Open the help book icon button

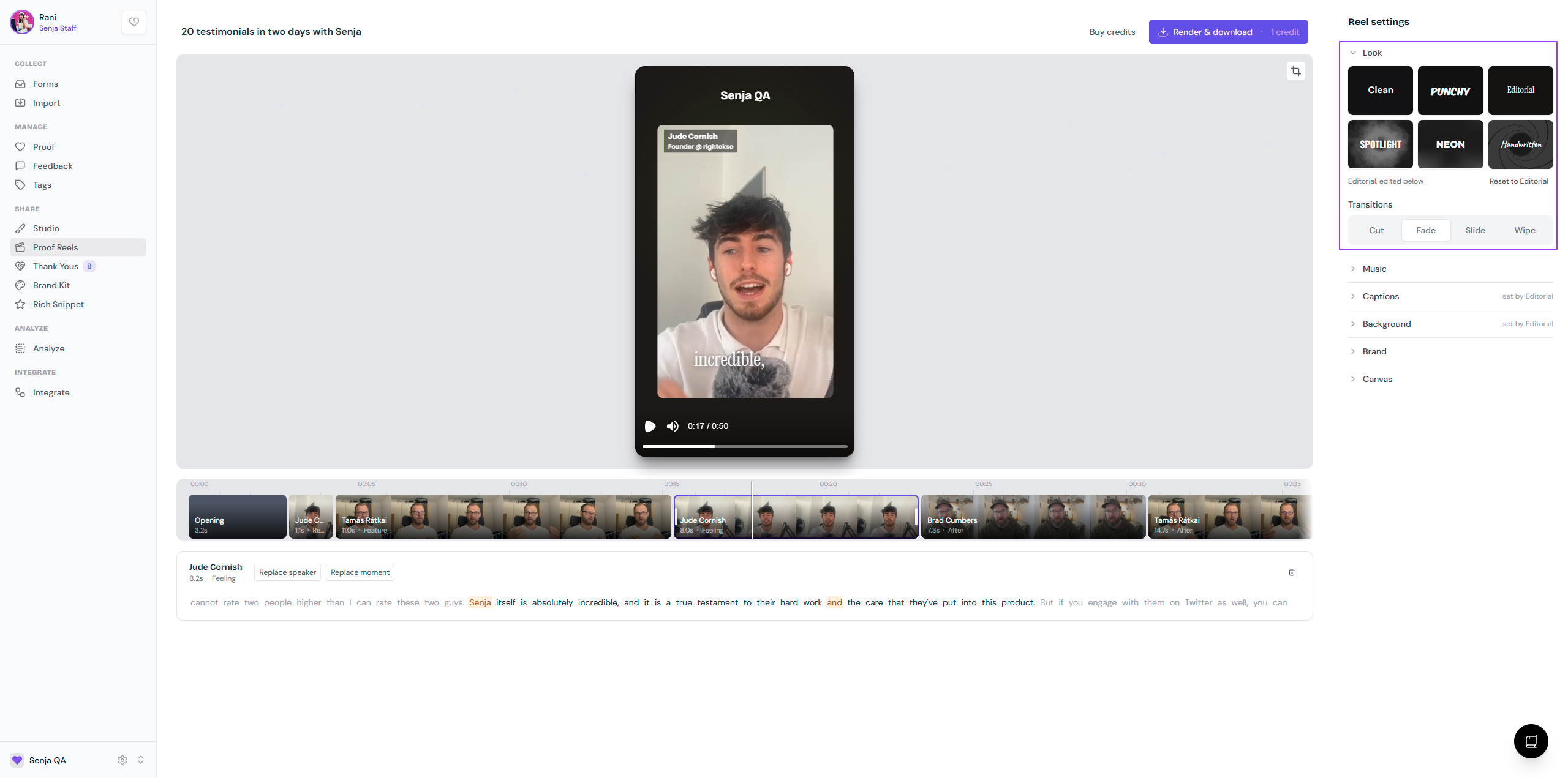tap(1531, 741)
